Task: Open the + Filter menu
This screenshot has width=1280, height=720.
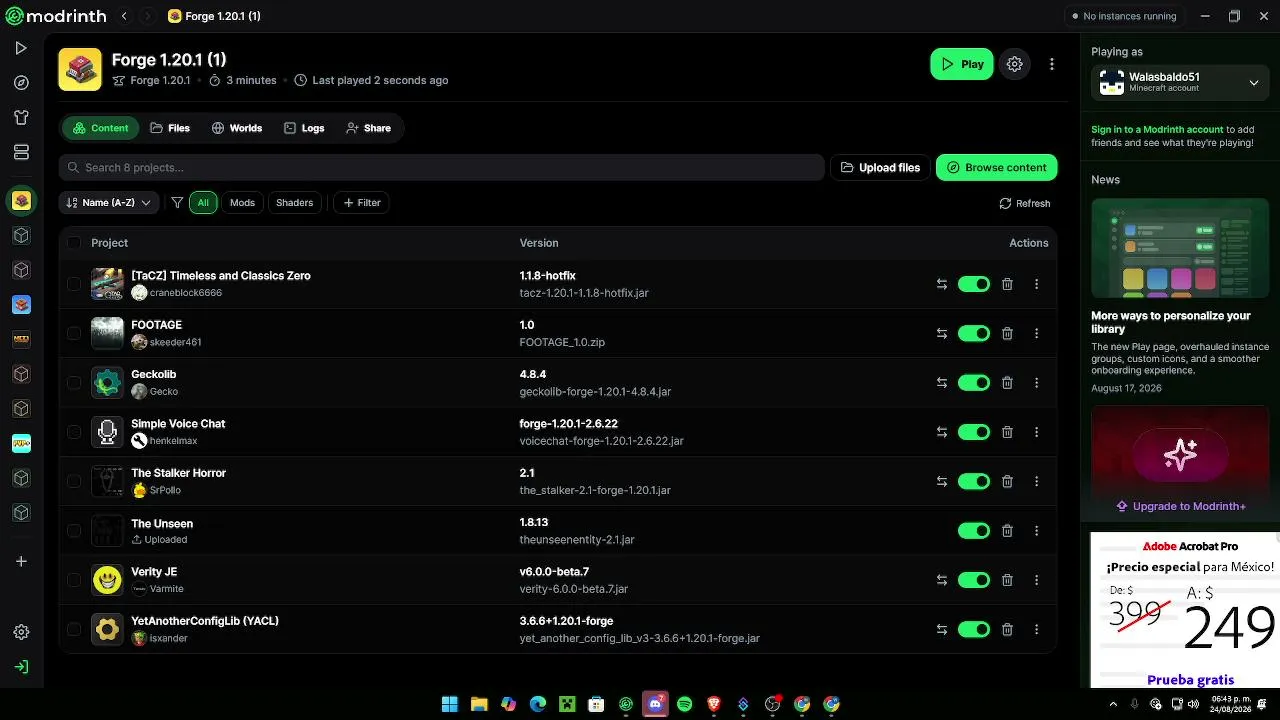Action: (x=361, y=203)
